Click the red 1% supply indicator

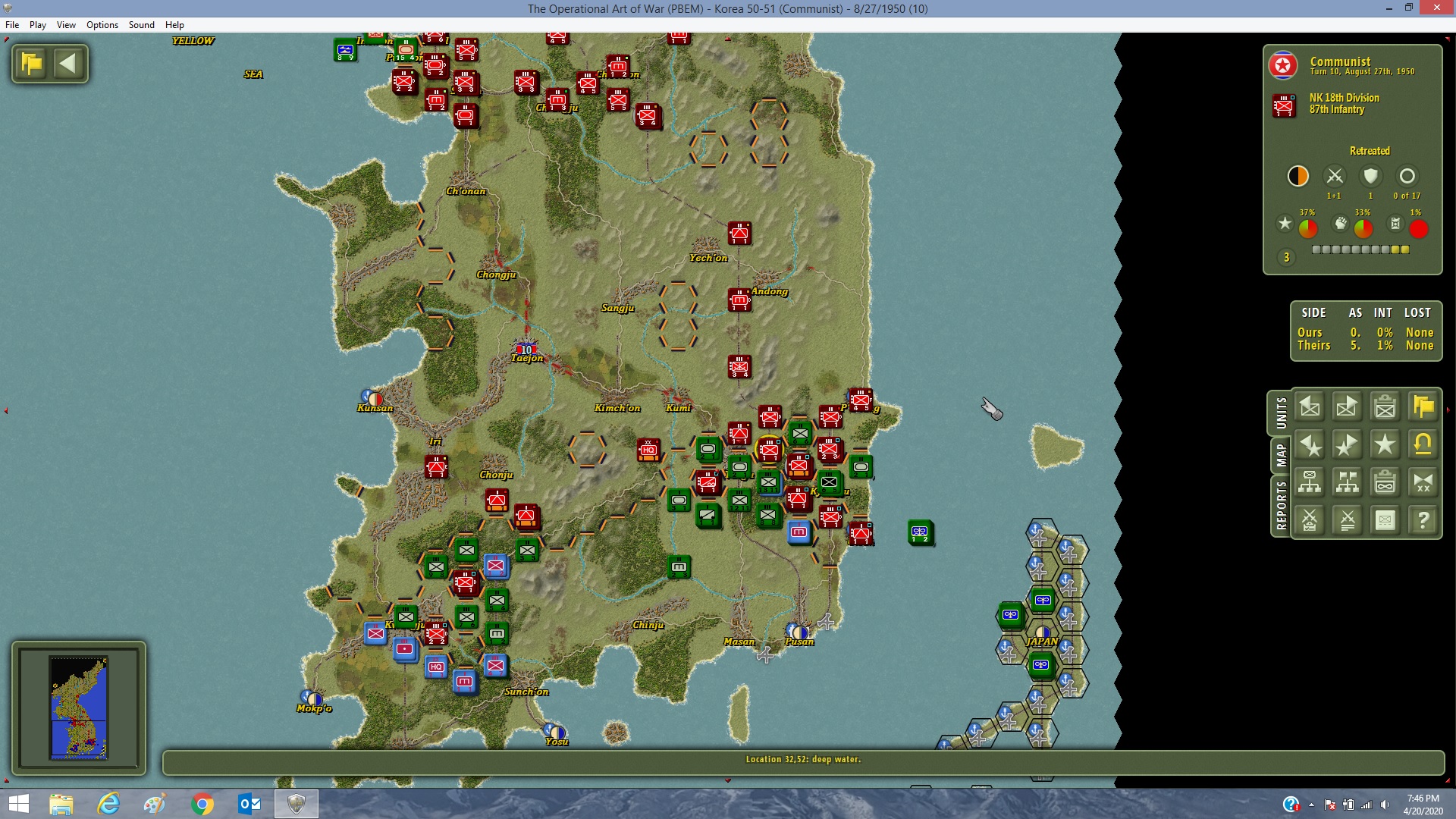click(x=1419, y=228)
